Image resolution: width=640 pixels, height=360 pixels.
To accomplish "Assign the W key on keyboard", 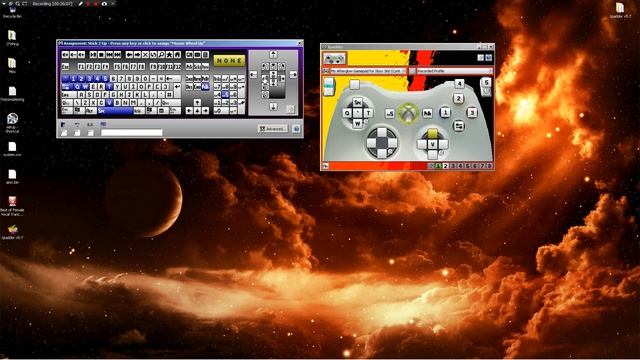I will tap(86, 87).
